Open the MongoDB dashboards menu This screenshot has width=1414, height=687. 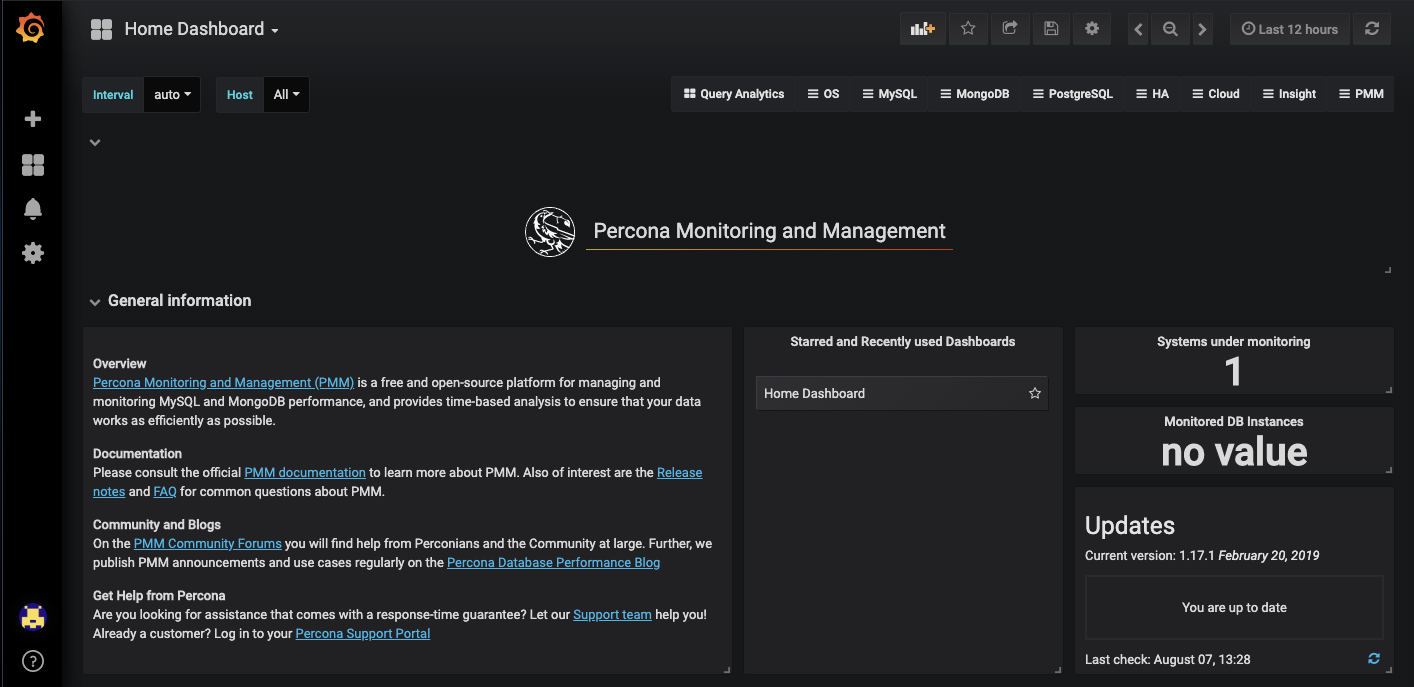(x=974, y=94)
